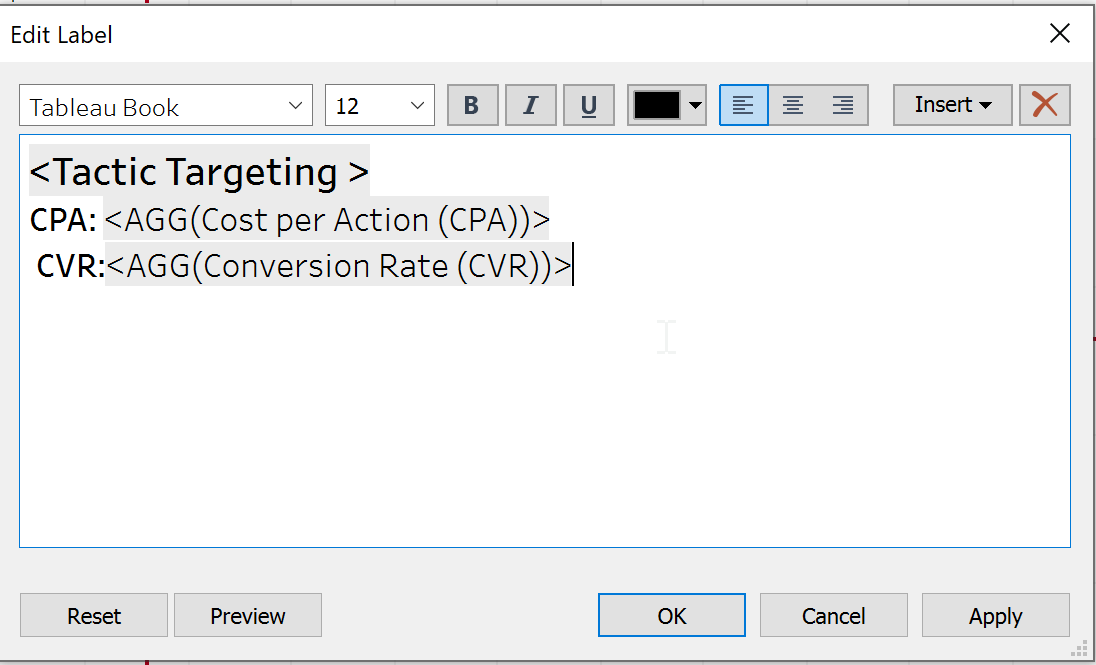
Task: Apply the label changes
Action: (996, 615)
